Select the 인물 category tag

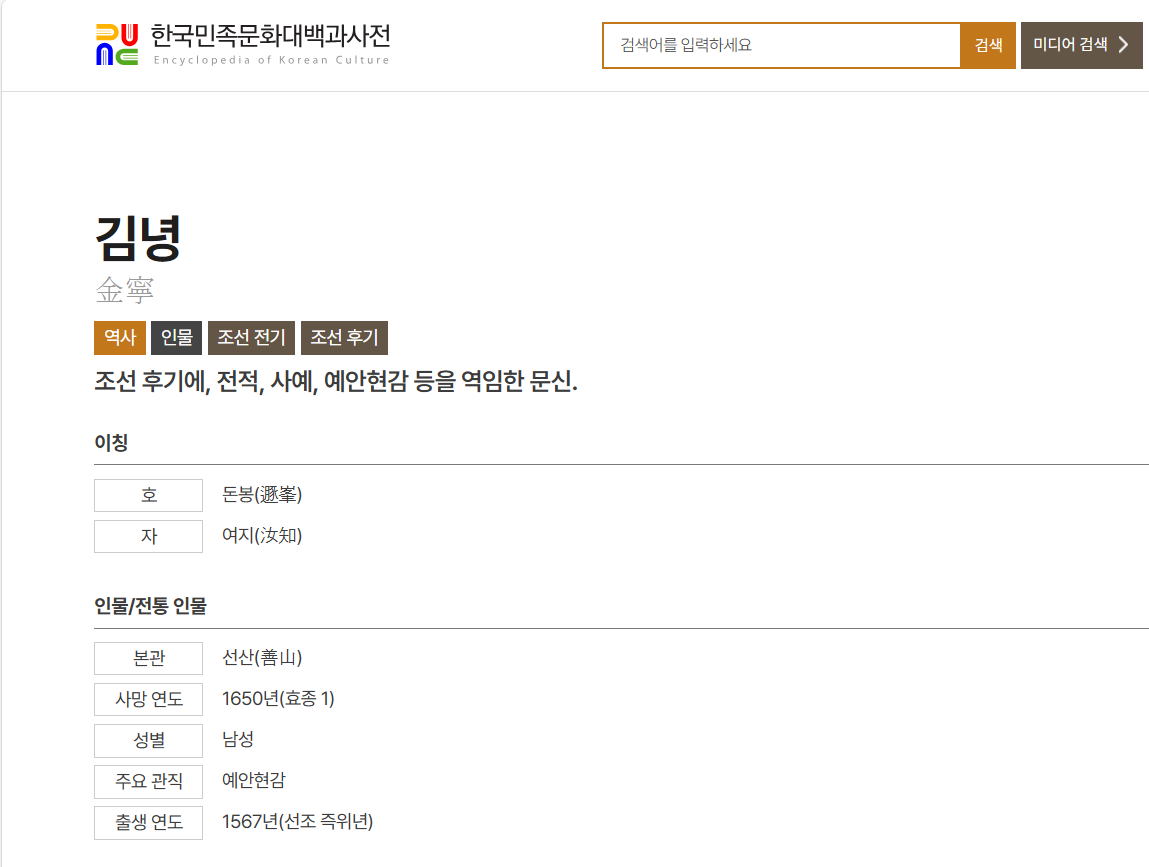pos(177,338)
